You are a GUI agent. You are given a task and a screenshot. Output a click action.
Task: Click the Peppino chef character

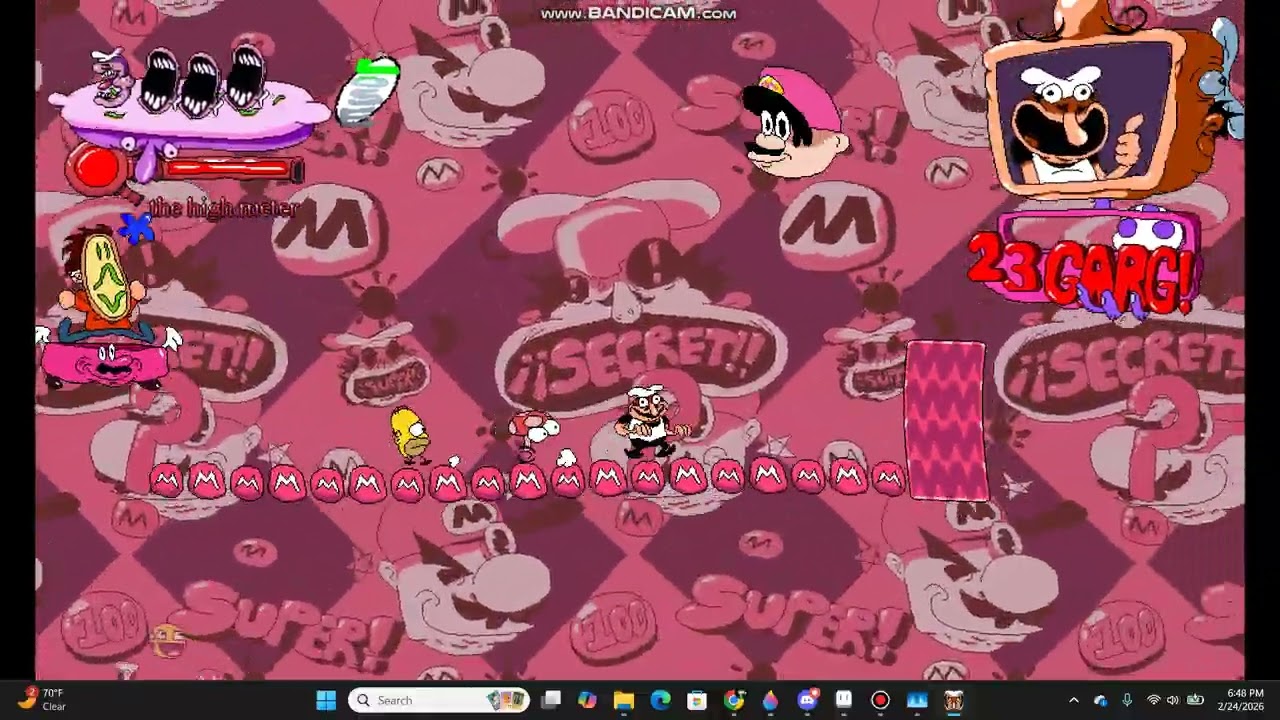click(x=650, y=423)
